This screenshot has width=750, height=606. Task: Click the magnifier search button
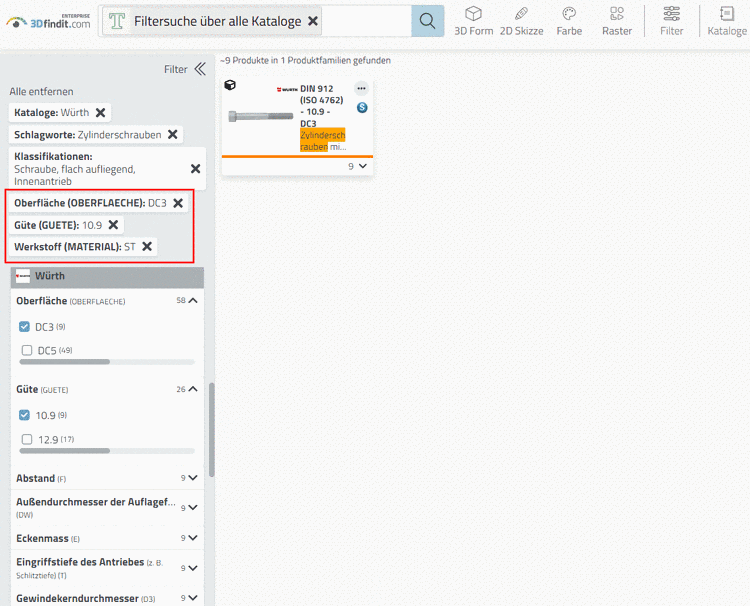pyautogui.click(x=427, y=21)
